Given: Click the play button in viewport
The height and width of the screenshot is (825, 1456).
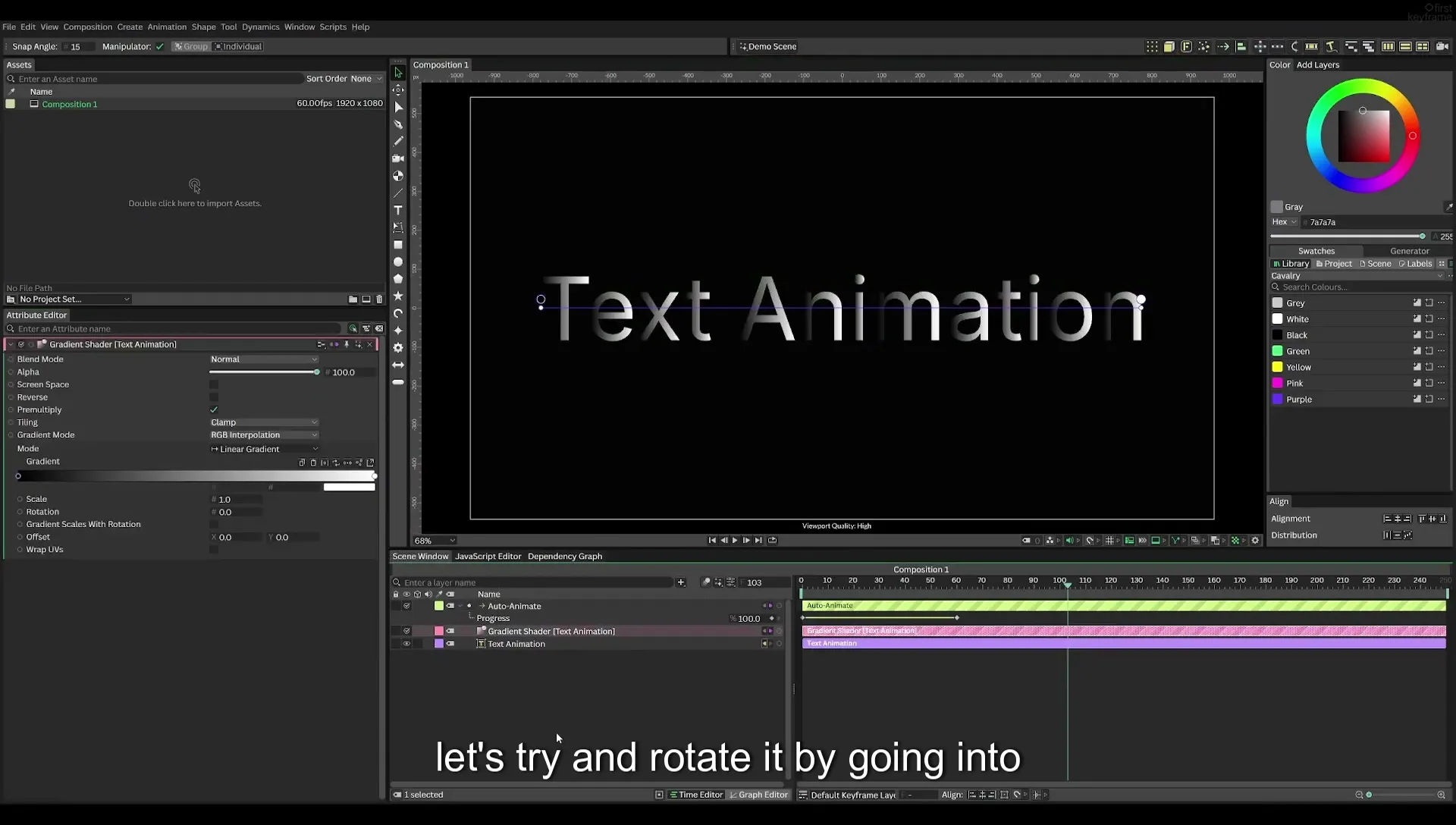Looking at the screenshot, I should pos(735,541).
